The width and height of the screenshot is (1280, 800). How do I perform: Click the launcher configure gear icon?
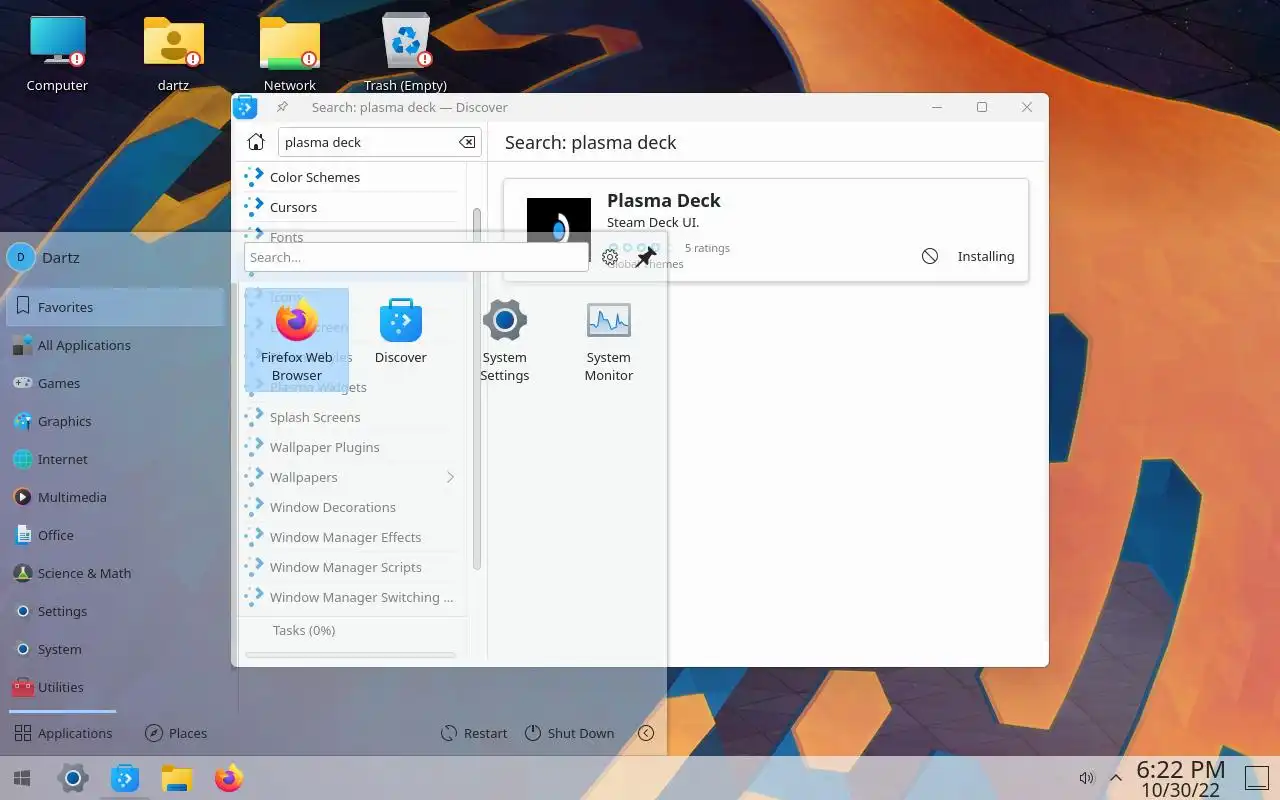coord(610,257)
